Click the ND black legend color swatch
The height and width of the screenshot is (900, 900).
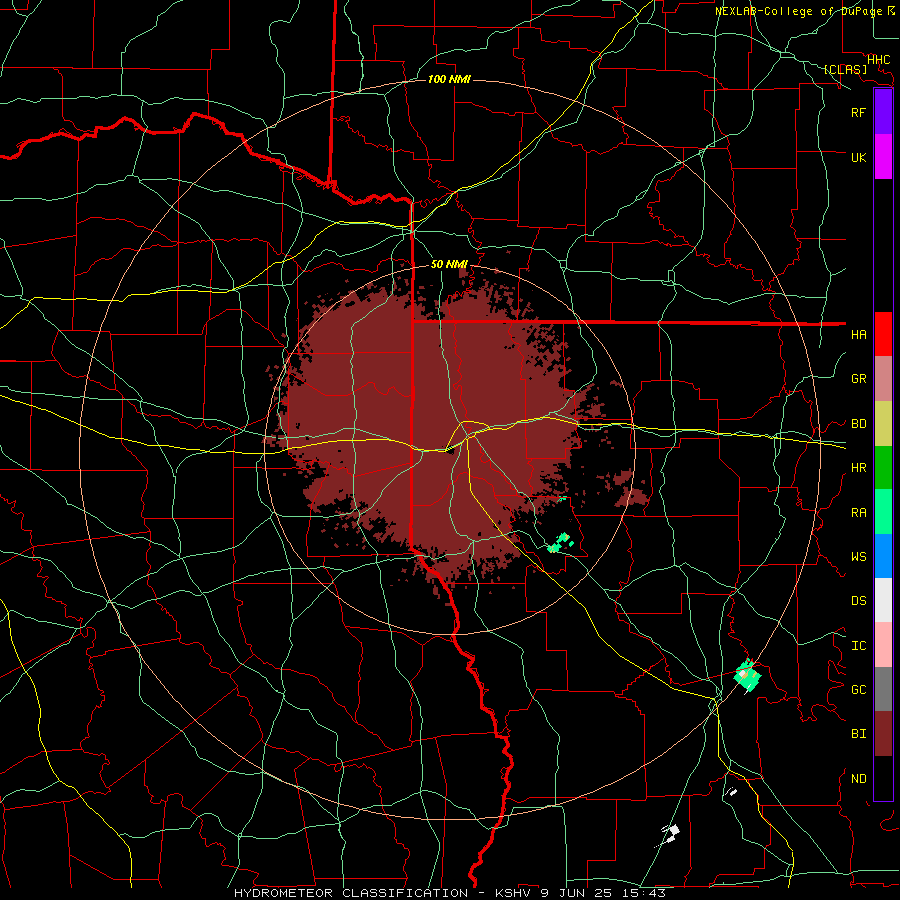point(883,778)
